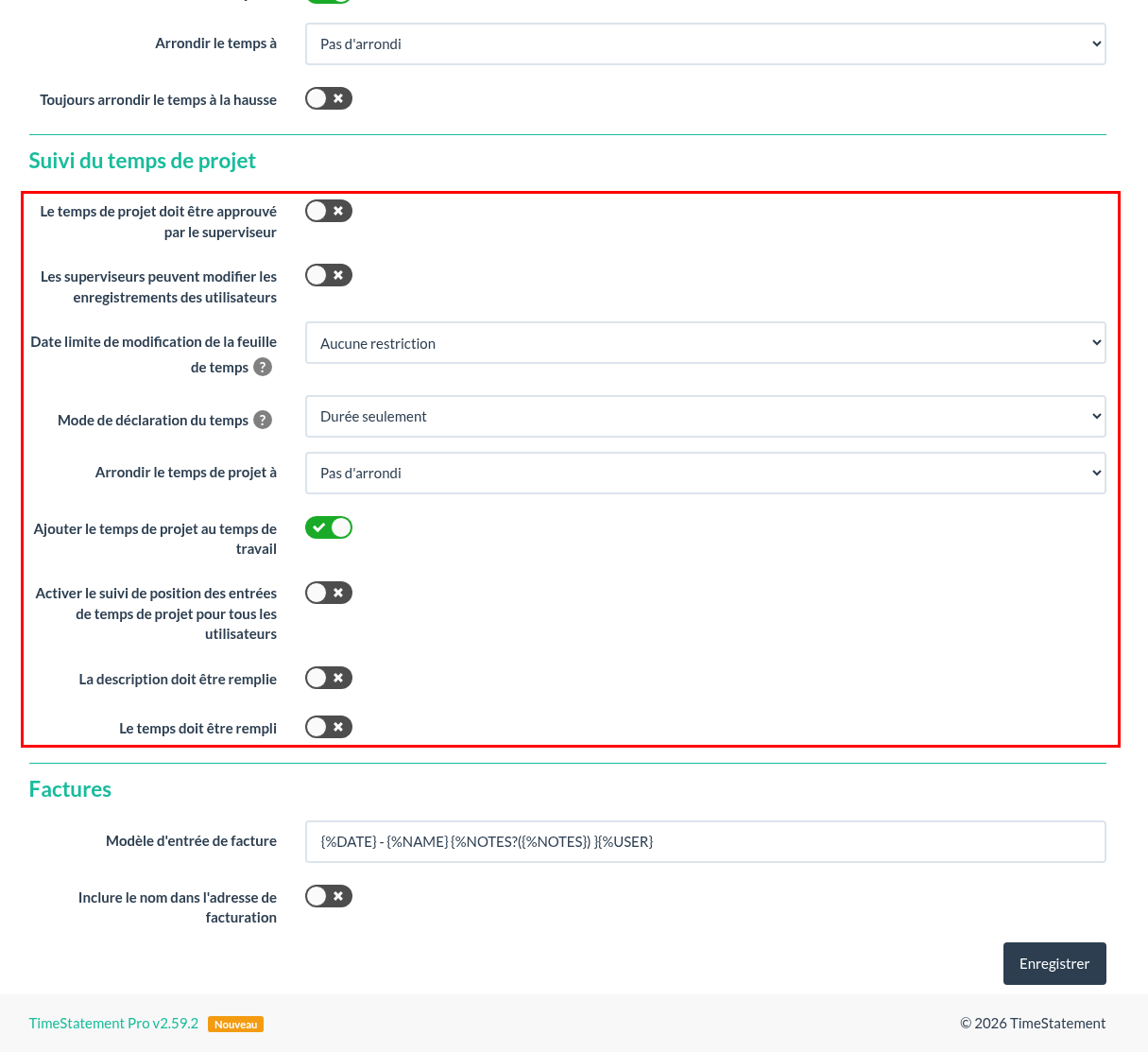Open Mode de déclaration du temps dropdown

[x=706, y=417]
